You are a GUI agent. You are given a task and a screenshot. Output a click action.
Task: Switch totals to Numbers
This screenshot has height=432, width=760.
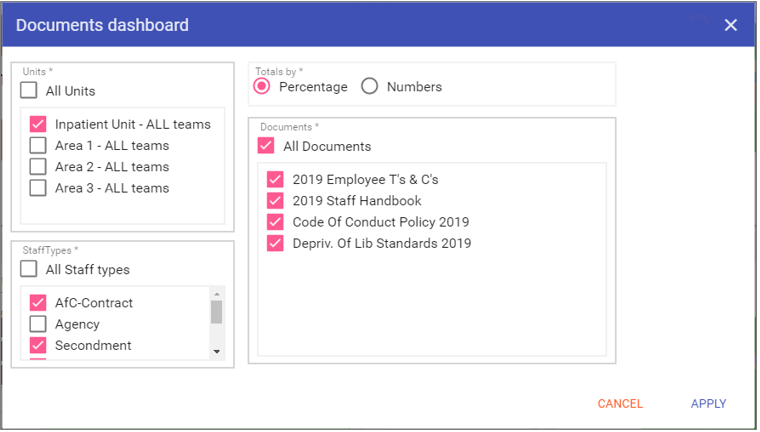pyautogui.click(x=370, y=87)
